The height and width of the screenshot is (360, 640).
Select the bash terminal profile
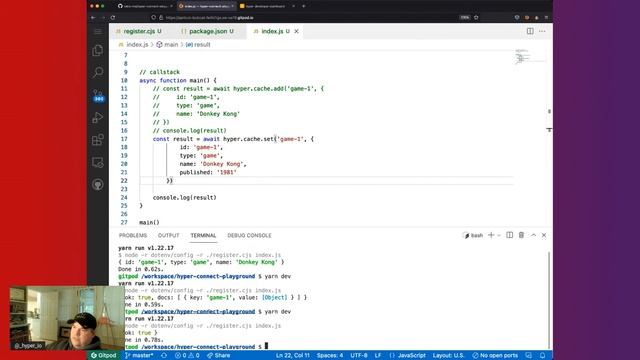[473, 235]
